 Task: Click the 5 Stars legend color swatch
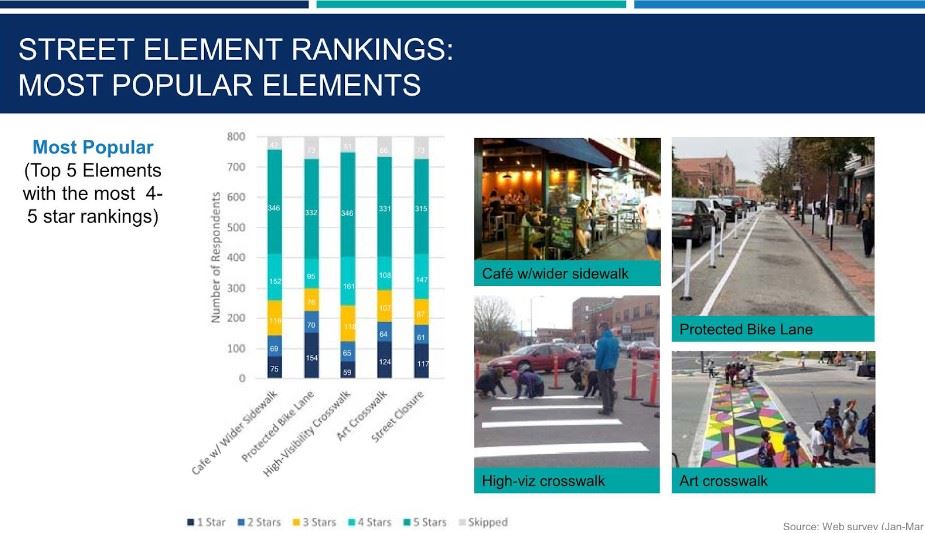pos(406,522)
